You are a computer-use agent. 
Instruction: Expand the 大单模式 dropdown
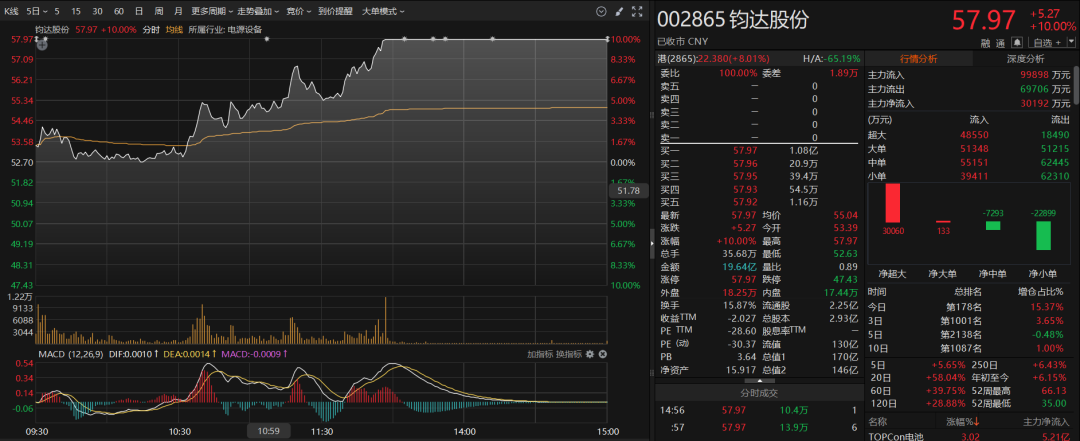(x=382, y=11)
